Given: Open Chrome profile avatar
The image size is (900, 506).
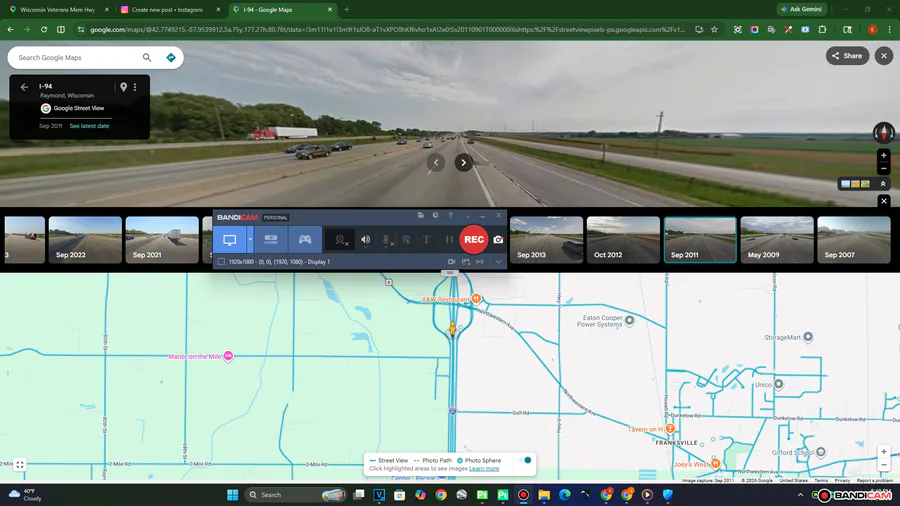Looking at the screenshot, I should 872,29.
